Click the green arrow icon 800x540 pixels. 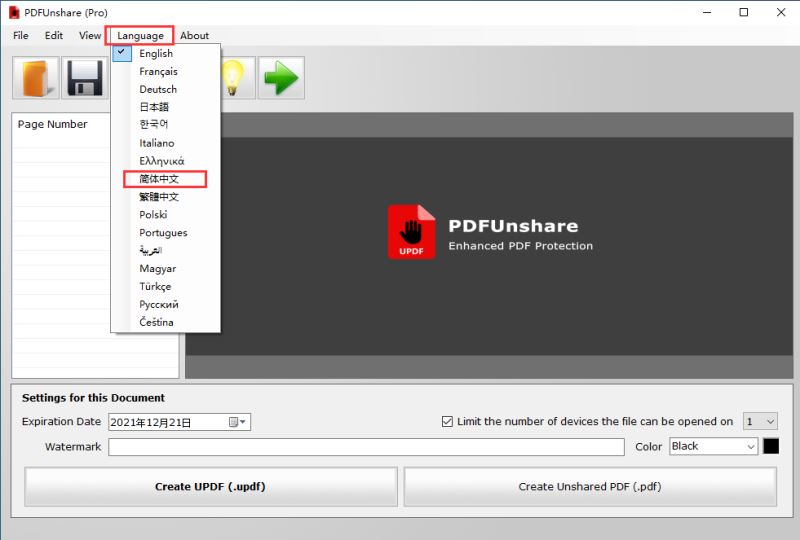281,78
